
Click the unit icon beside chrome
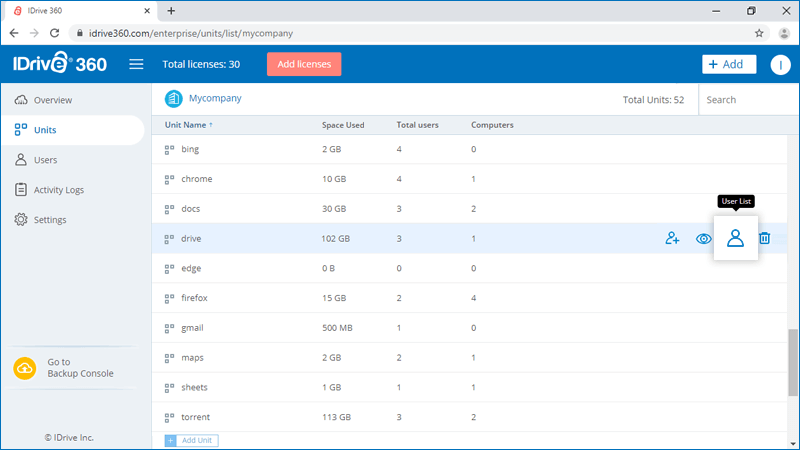point(169,179)
